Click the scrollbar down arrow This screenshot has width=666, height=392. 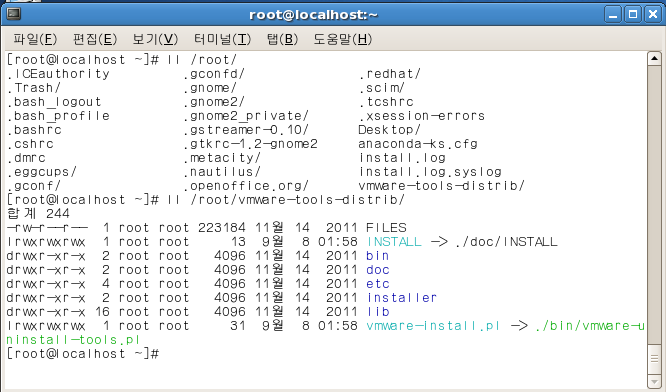point(654,380)
